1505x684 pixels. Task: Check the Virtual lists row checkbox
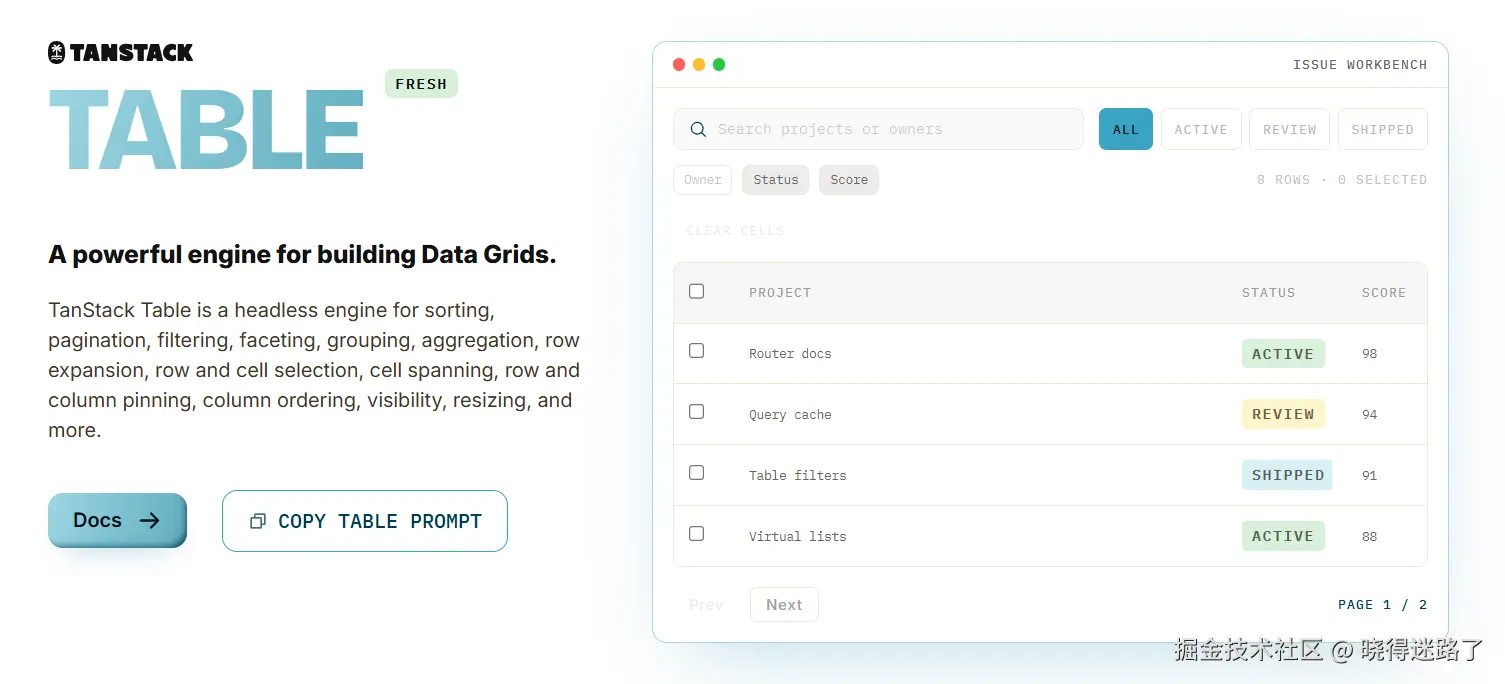click(x=697, y=534)
